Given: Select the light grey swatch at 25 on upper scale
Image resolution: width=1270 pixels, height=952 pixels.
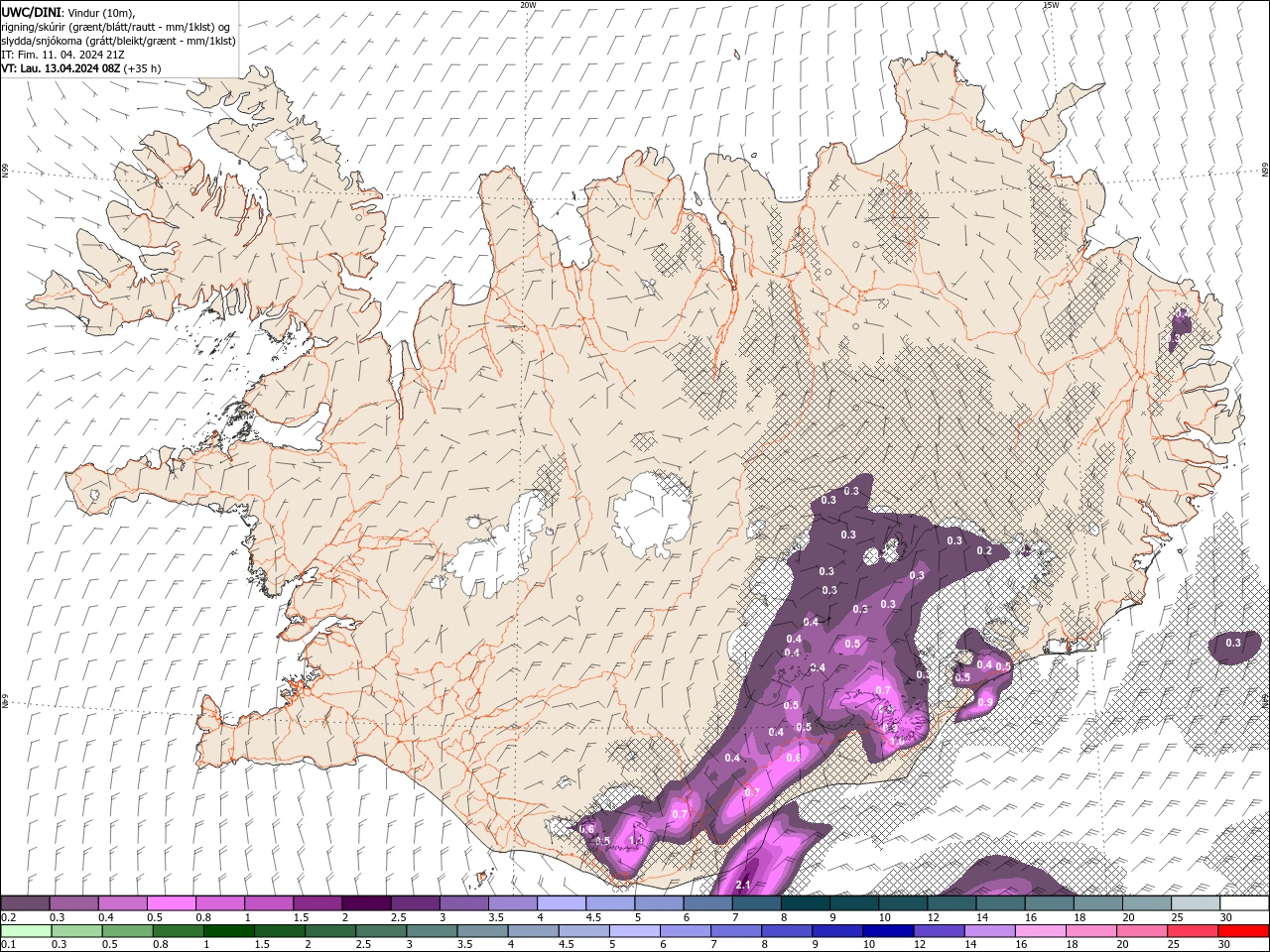Looking at the screenshot, I should 1196,903.
